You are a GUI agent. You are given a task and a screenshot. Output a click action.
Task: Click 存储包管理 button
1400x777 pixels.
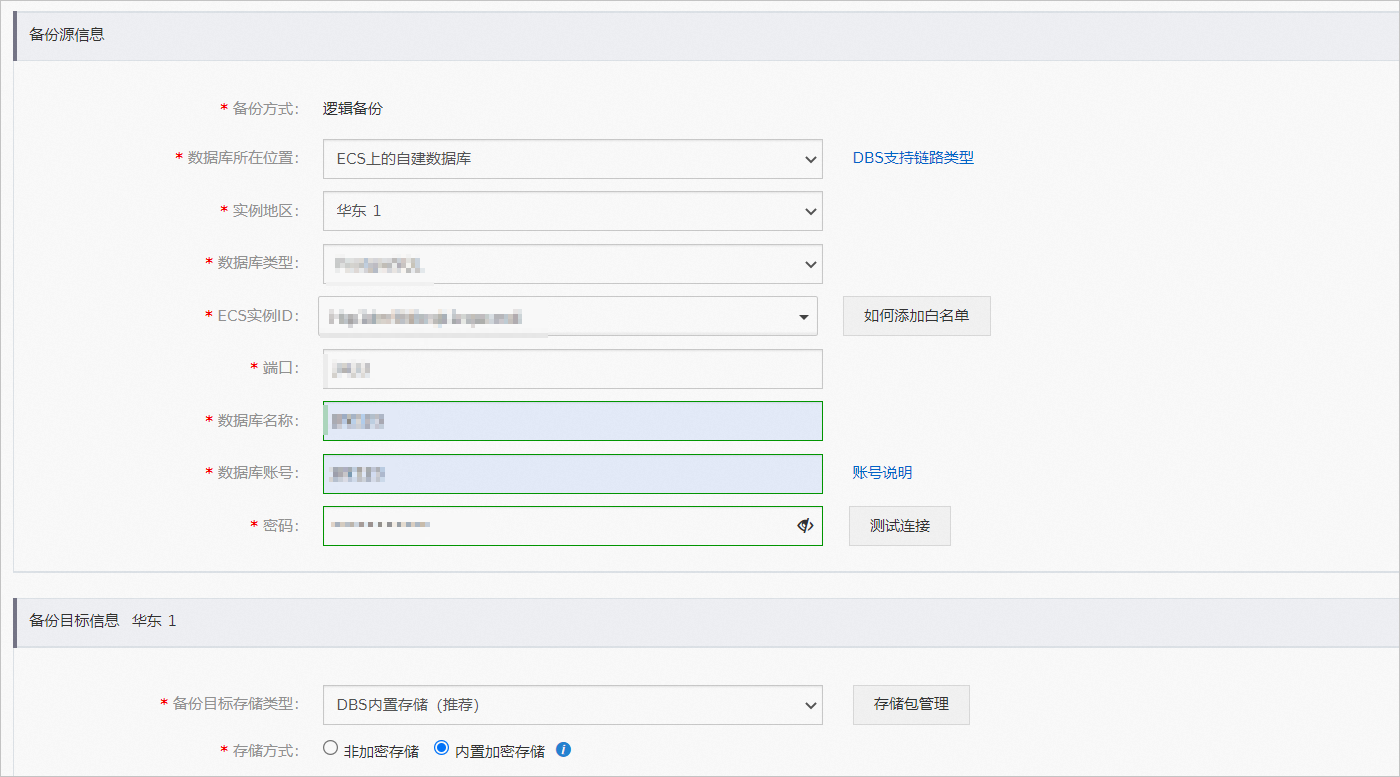(x=911, y=704)
